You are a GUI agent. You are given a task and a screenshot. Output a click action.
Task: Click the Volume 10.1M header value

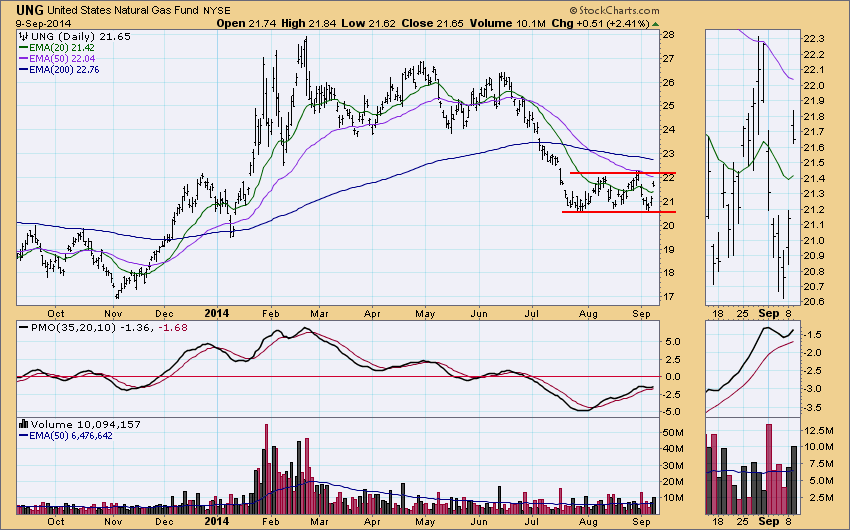(507, 23)
